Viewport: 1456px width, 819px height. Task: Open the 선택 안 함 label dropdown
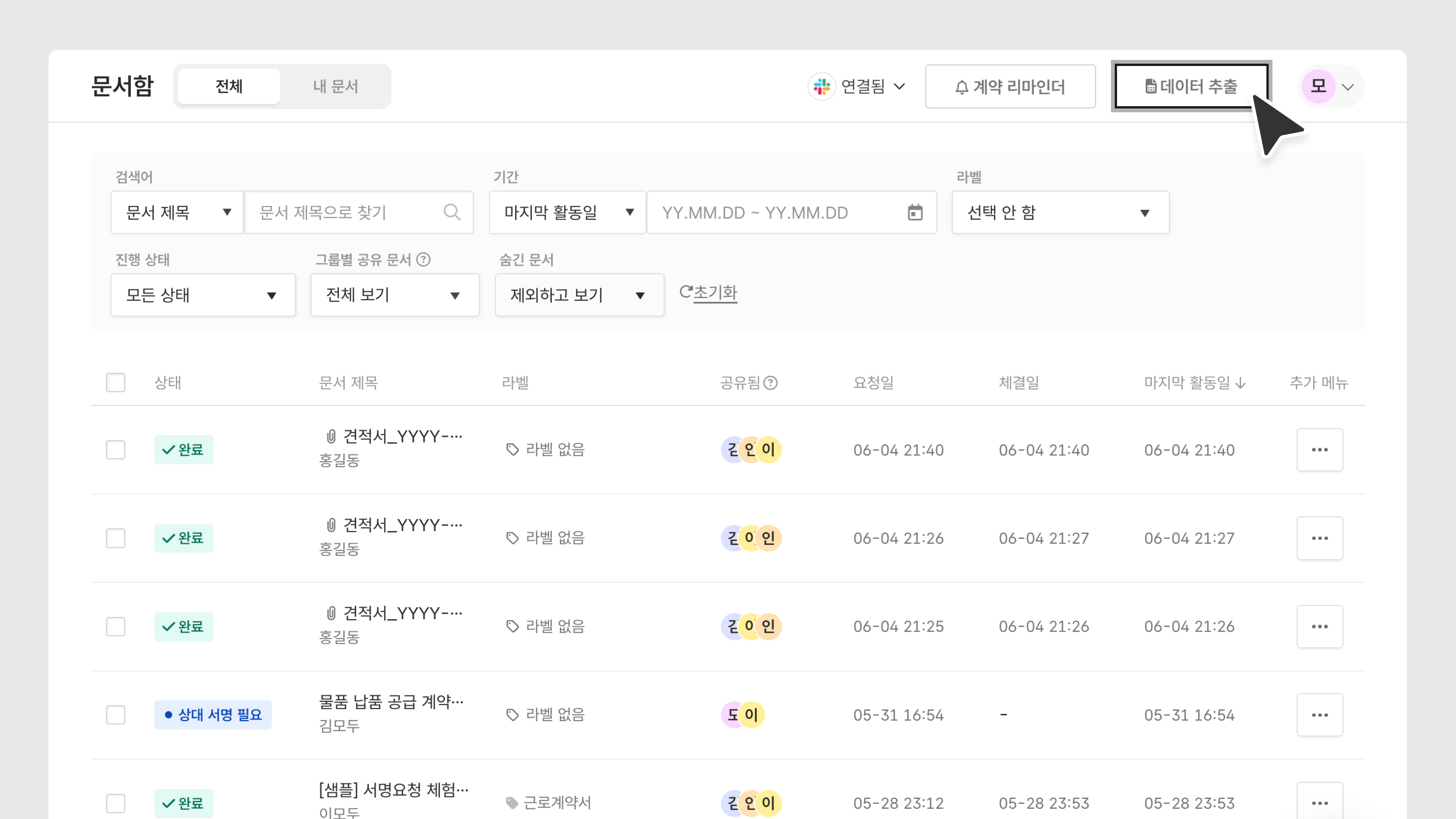[1060, 212]
